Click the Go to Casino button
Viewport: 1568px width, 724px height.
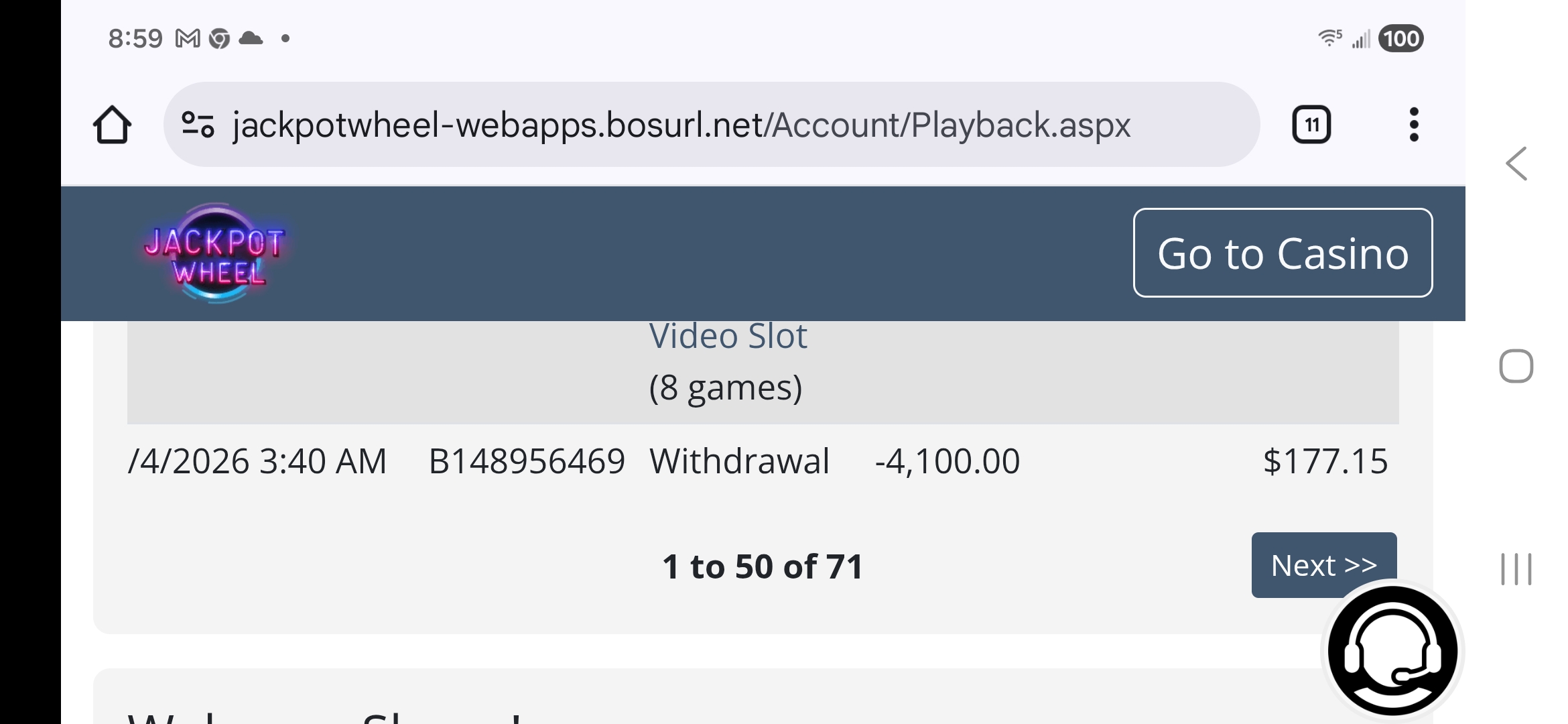(1283, 253)
